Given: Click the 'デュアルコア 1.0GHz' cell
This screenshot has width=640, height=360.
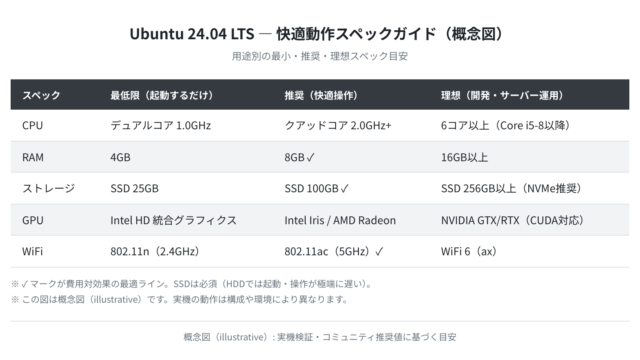Looking at the screenshot, I should tap(160, 125).
